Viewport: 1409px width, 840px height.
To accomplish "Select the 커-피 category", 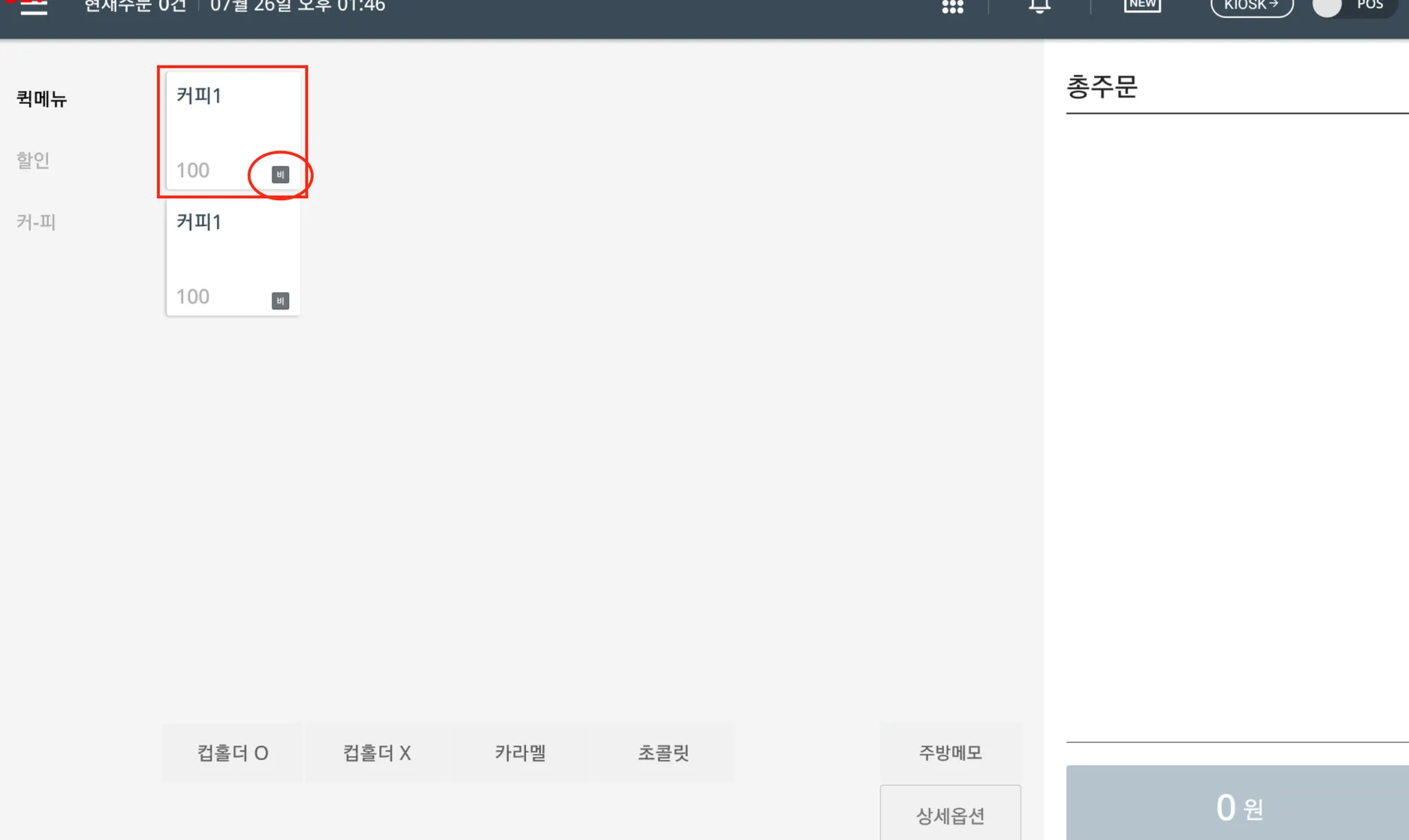I will point(36,222).
